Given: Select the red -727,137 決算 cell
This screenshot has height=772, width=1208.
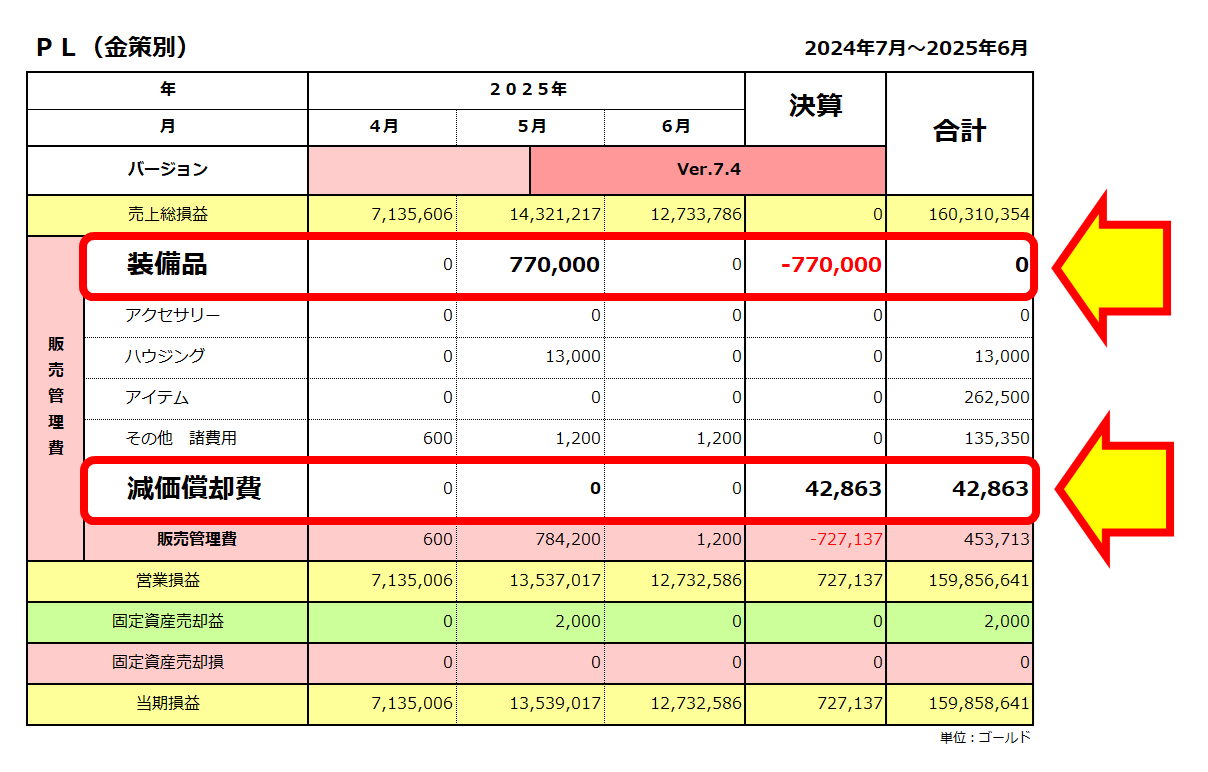Looking at the screenshot, I should (x=846, y=540).
